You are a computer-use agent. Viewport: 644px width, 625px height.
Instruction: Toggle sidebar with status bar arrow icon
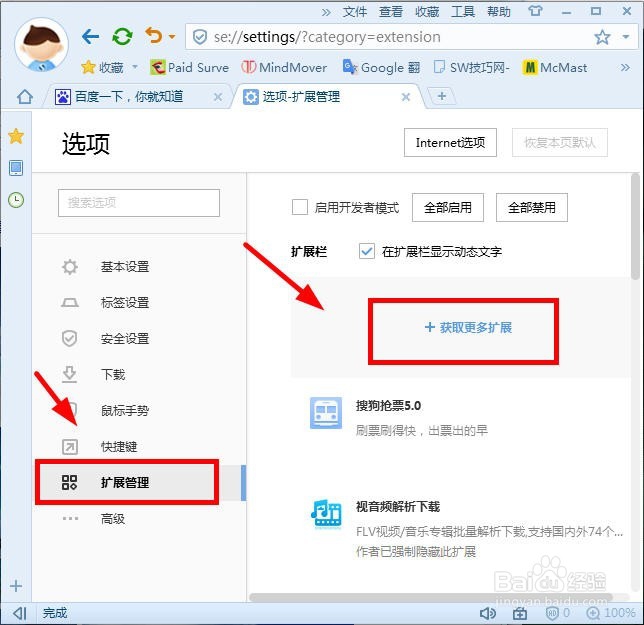(20, 614)
